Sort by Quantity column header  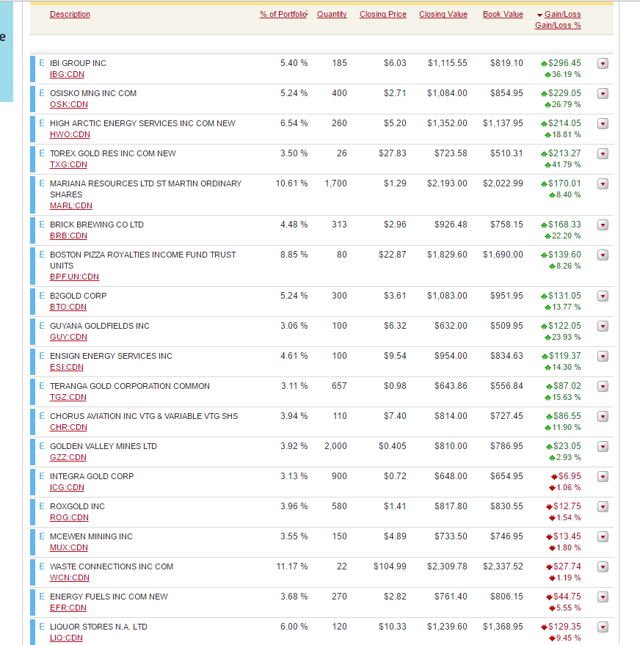pos(332,14)
